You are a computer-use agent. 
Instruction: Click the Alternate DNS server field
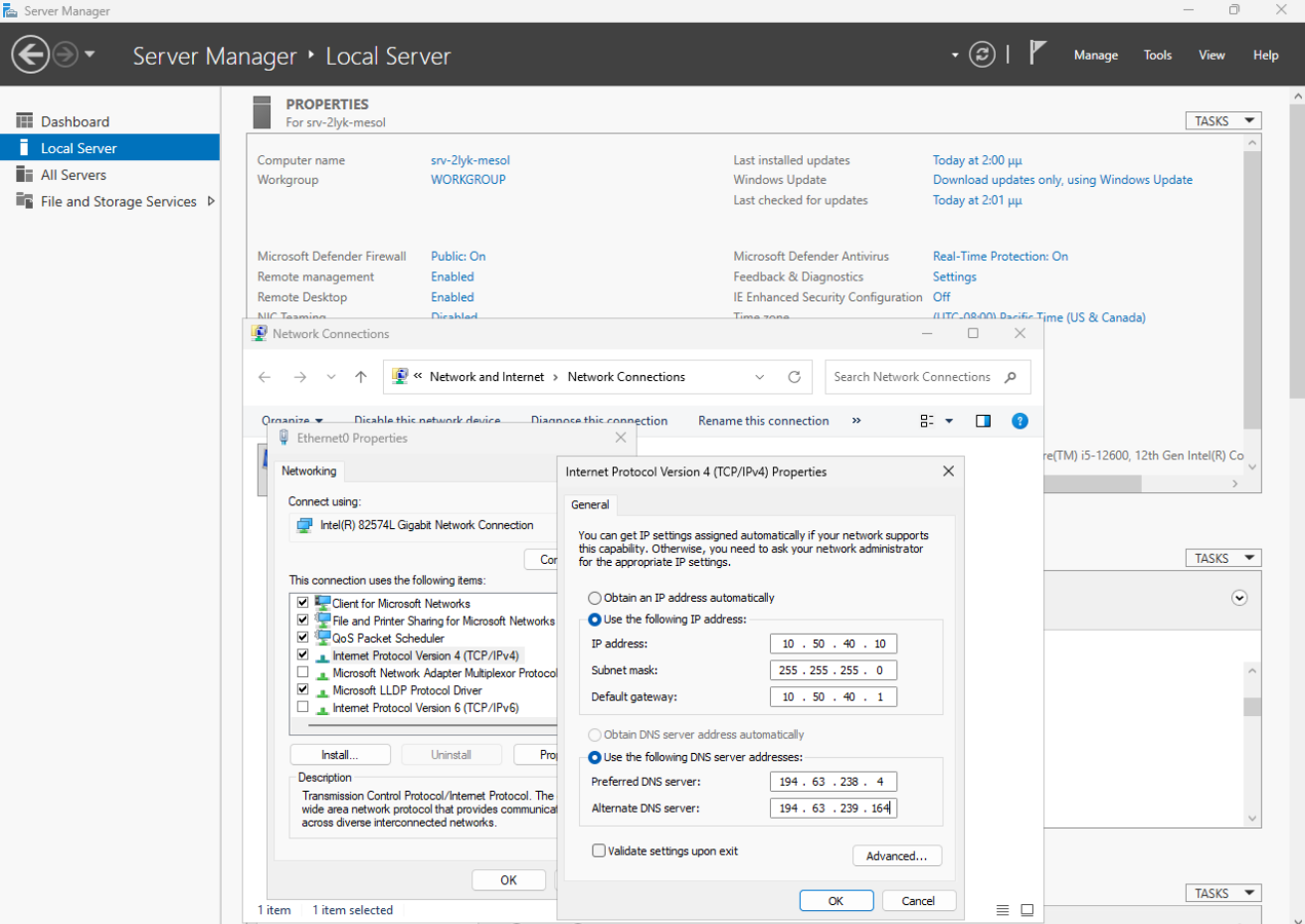click(834, 809)
